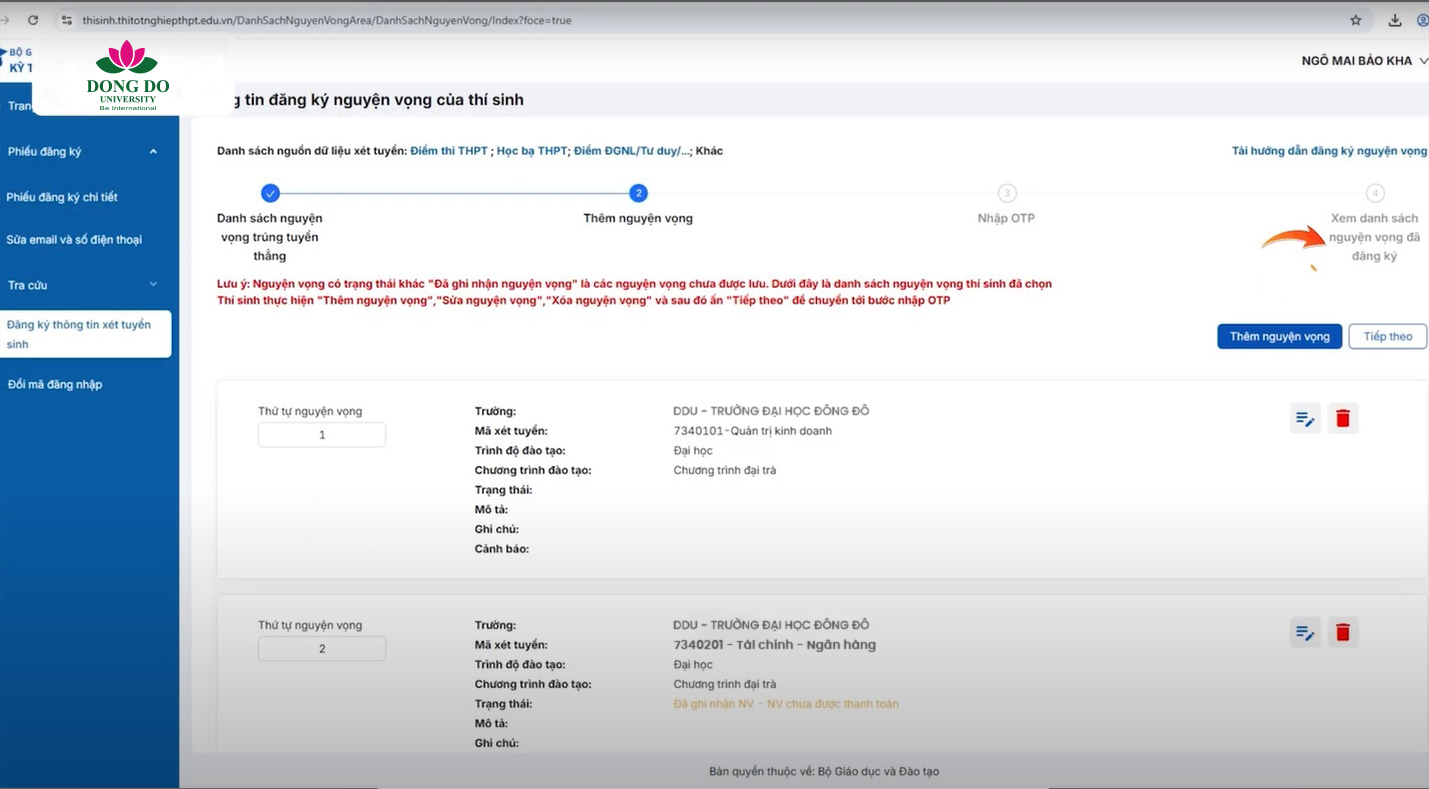Viewport: 1429px width, 789px height.
Task: Click the Danh sách nguồn dữ liệu xét tuyển label
Action: tap(312, 151)
